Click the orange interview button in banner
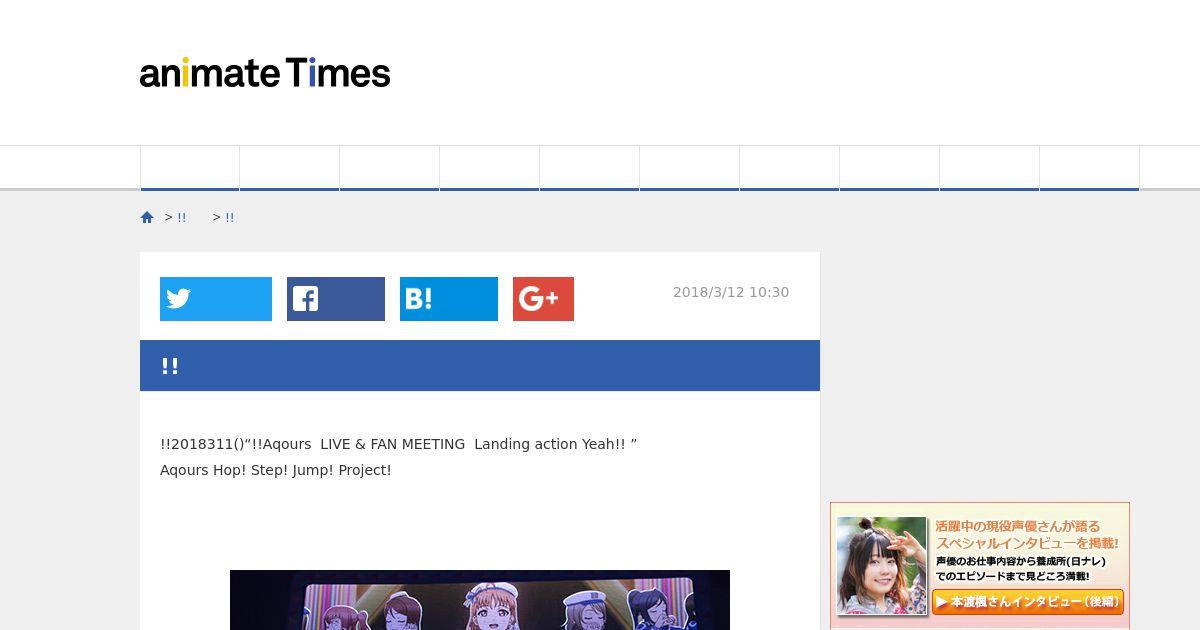 click(x=1028, y=602)
